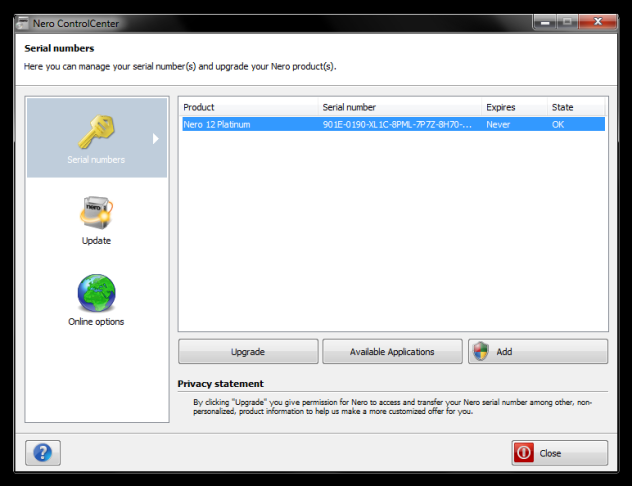Click the Nero ControlCenter title bar icon
This screenshot has width=632, height=486.
[23, 23]
